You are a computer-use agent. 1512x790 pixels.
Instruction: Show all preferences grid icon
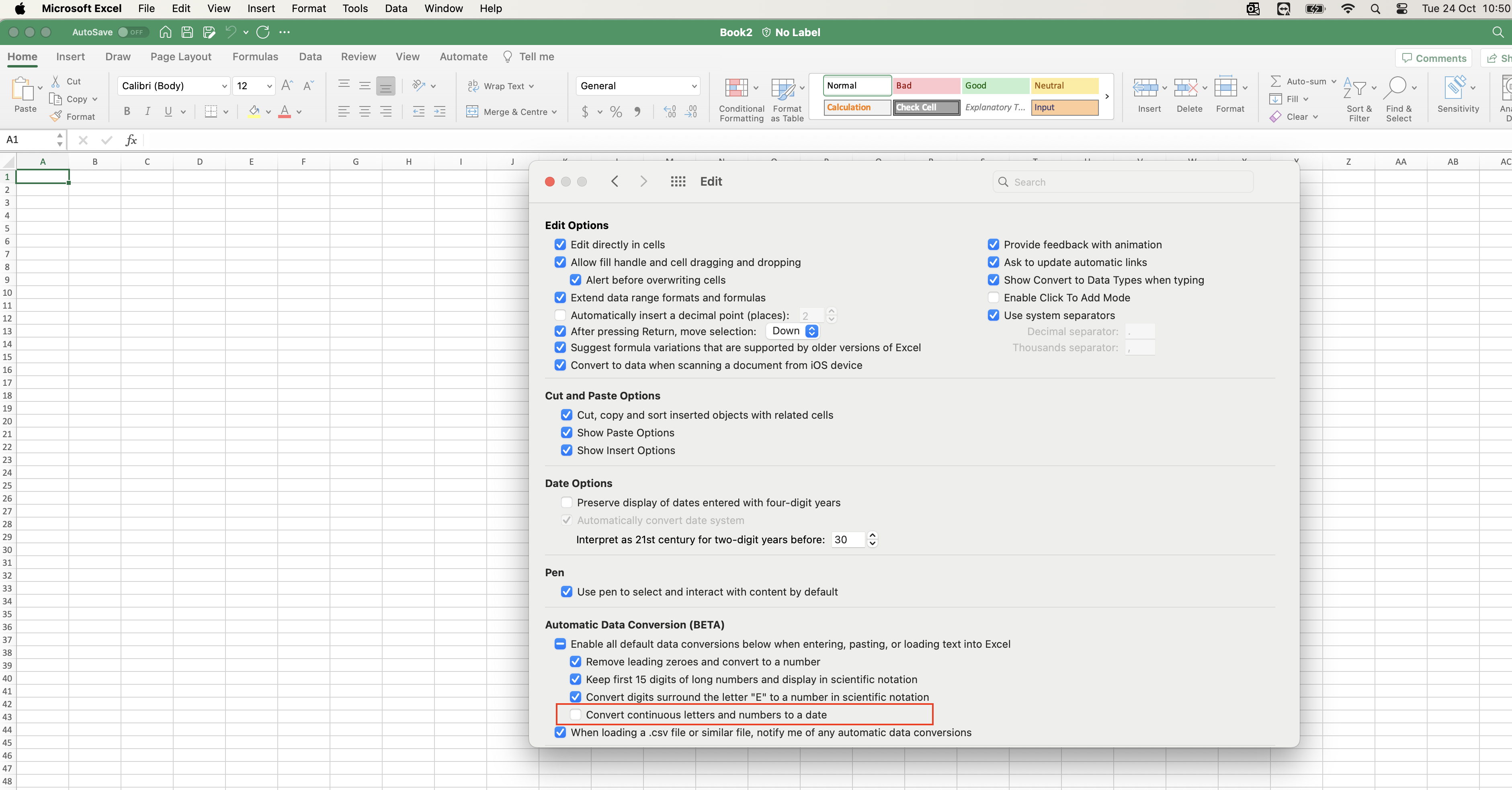678,181
